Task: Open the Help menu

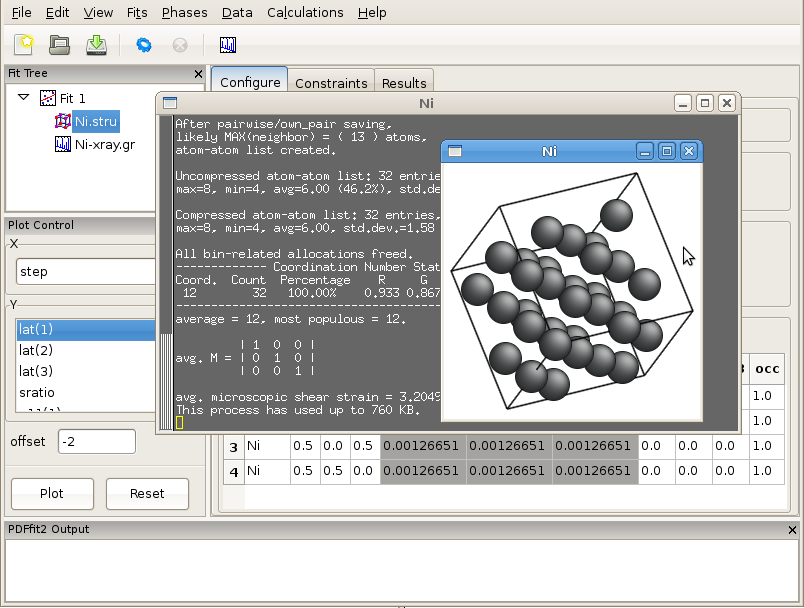Action: pyautogui.click(x=372, y=12)
